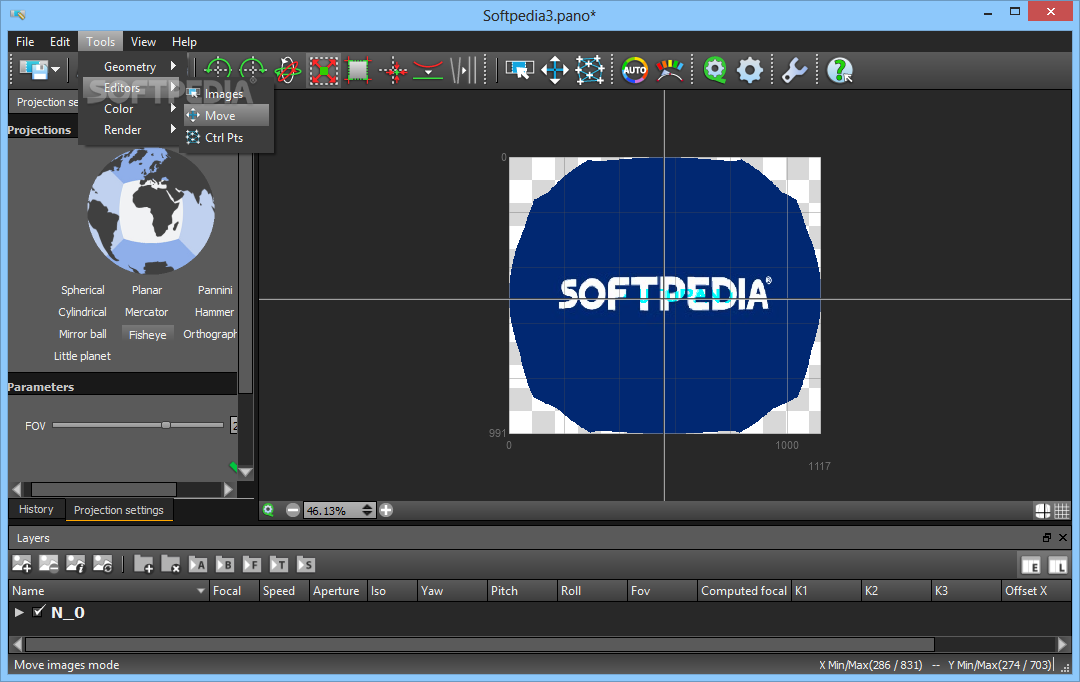Viewport: 1080px width, 682px height.
Task: Expand the N_0 layer row
Action: click(19, 612)
